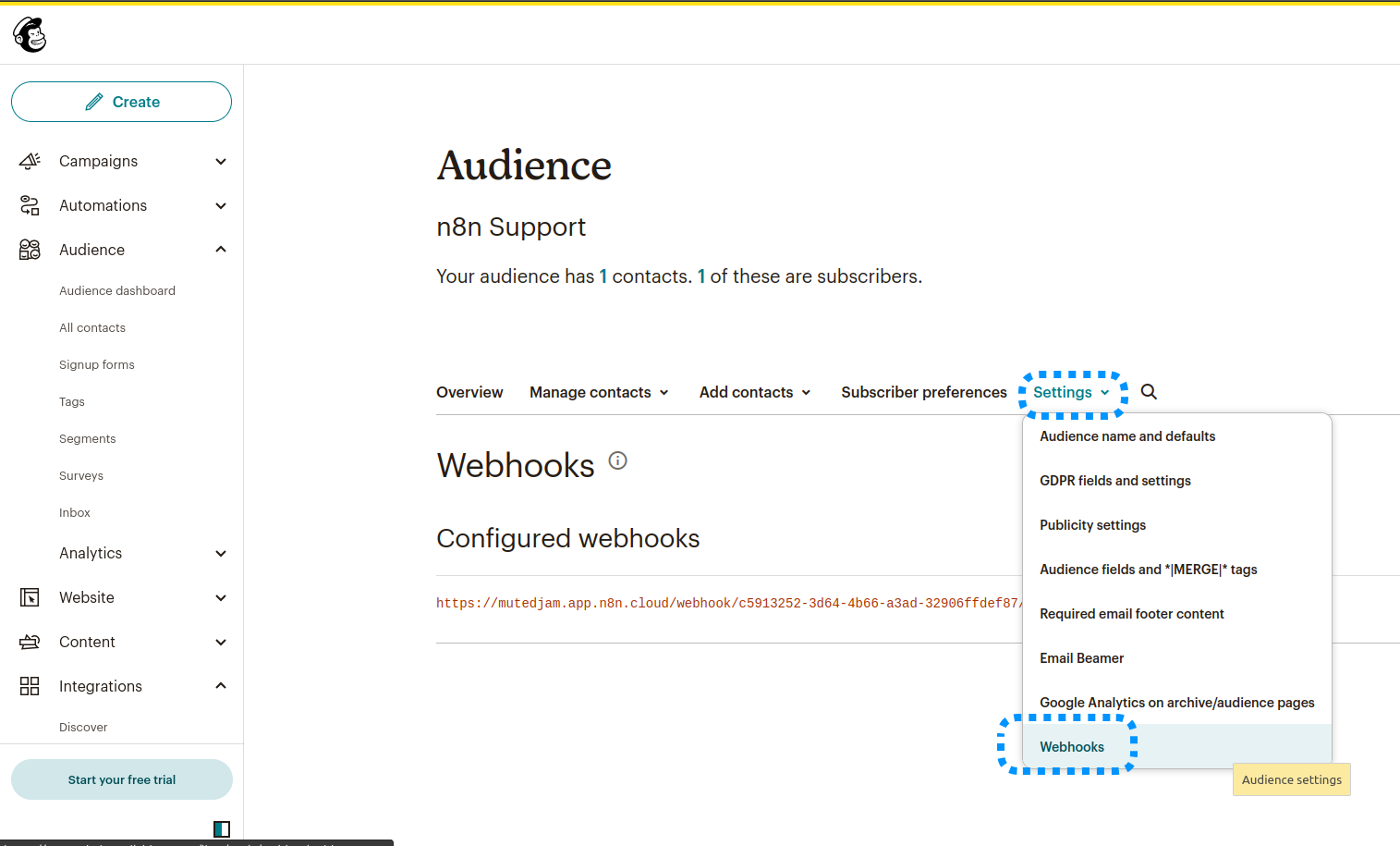
Task: Click the Mailchimp Freddie logo
Action: [29, 33]
